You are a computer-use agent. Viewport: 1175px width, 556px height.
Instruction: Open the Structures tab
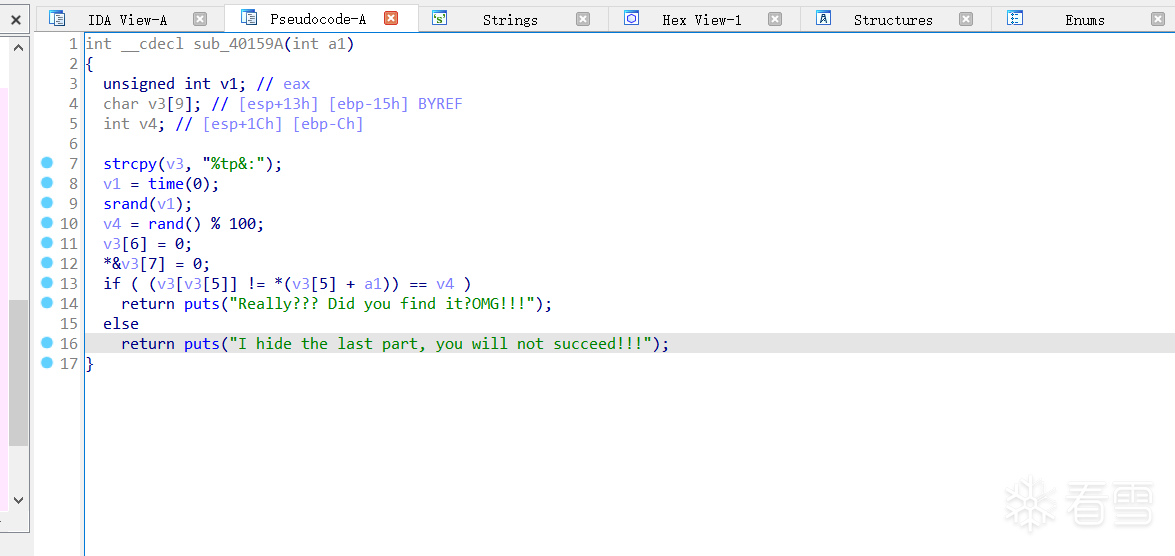(x=892, y=20)
